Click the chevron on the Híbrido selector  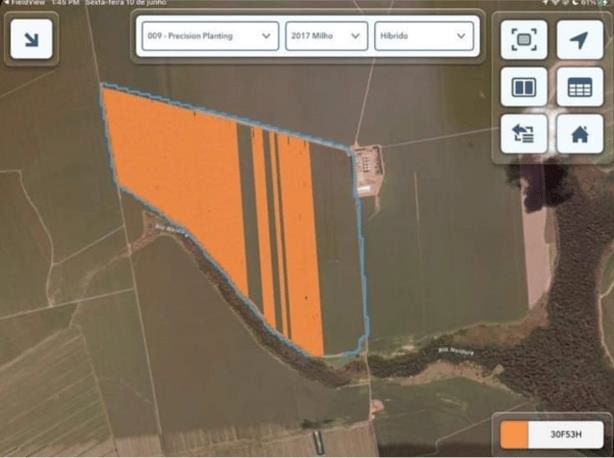(x=461, y=37)
